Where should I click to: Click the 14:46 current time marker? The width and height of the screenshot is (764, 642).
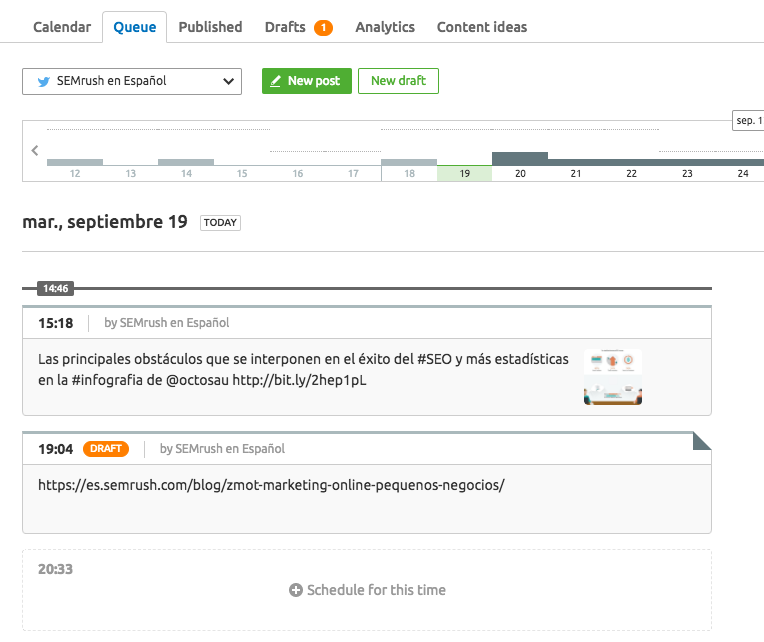(x=56, y=288)
